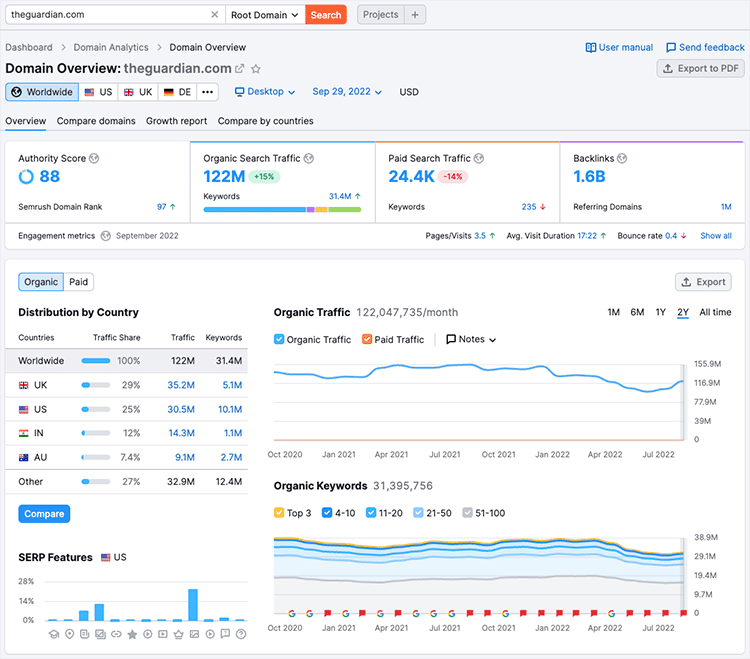Select the speech bubble question SERP icon

pos(225,634)
